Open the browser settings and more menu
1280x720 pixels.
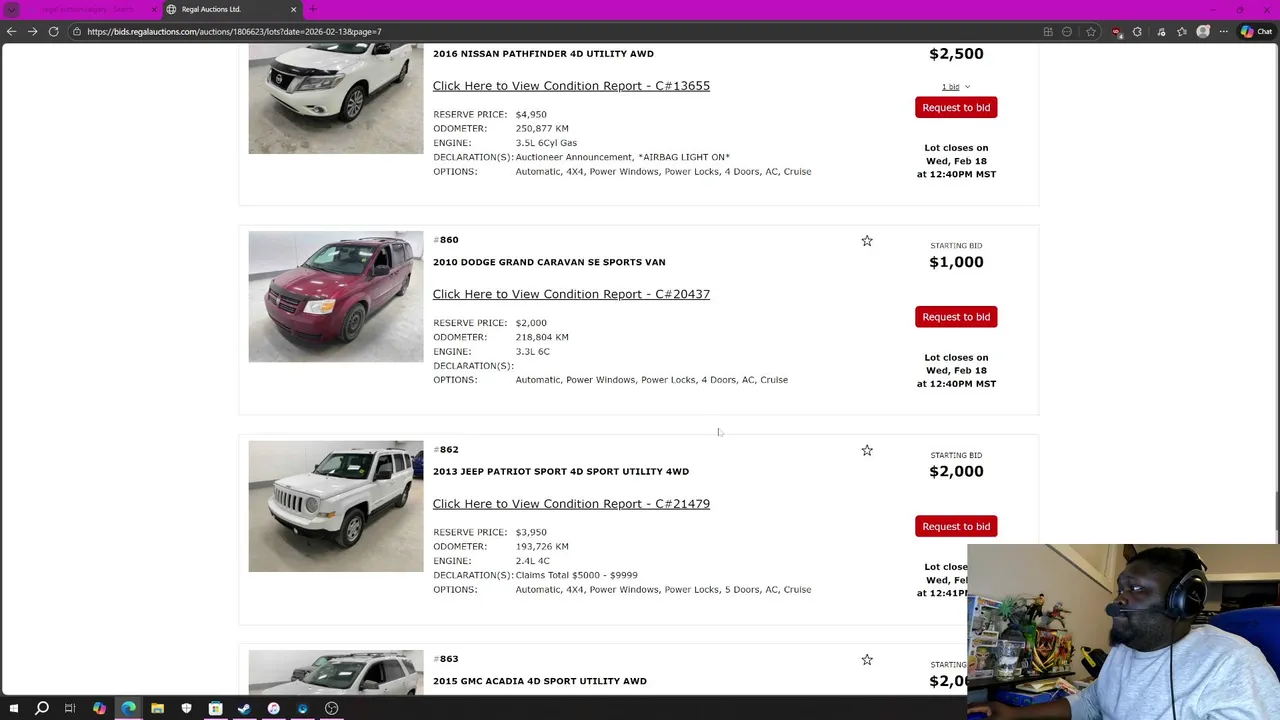point(1224,32)
